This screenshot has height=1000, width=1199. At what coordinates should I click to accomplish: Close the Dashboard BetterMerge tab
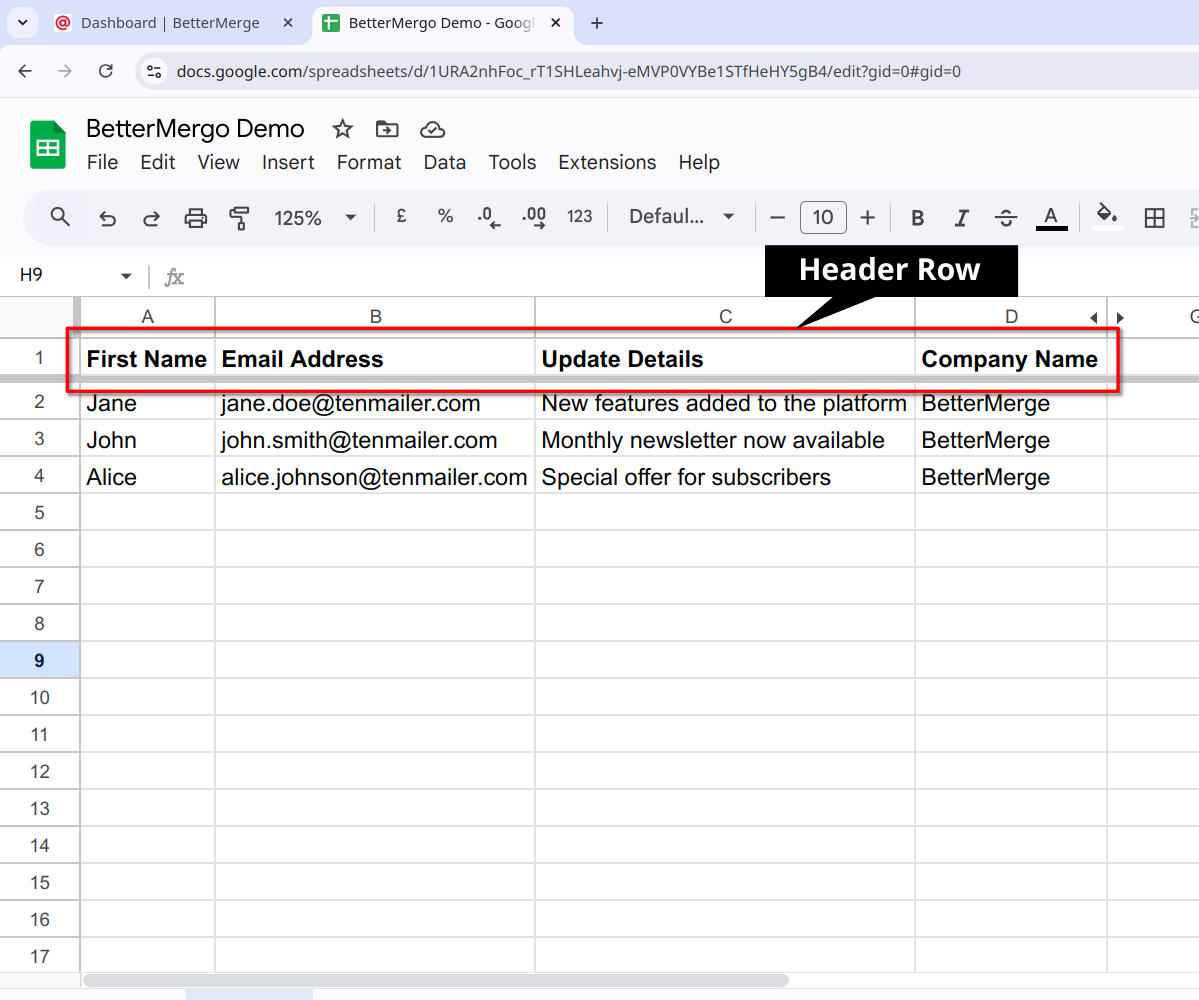(x=288, y=23)
